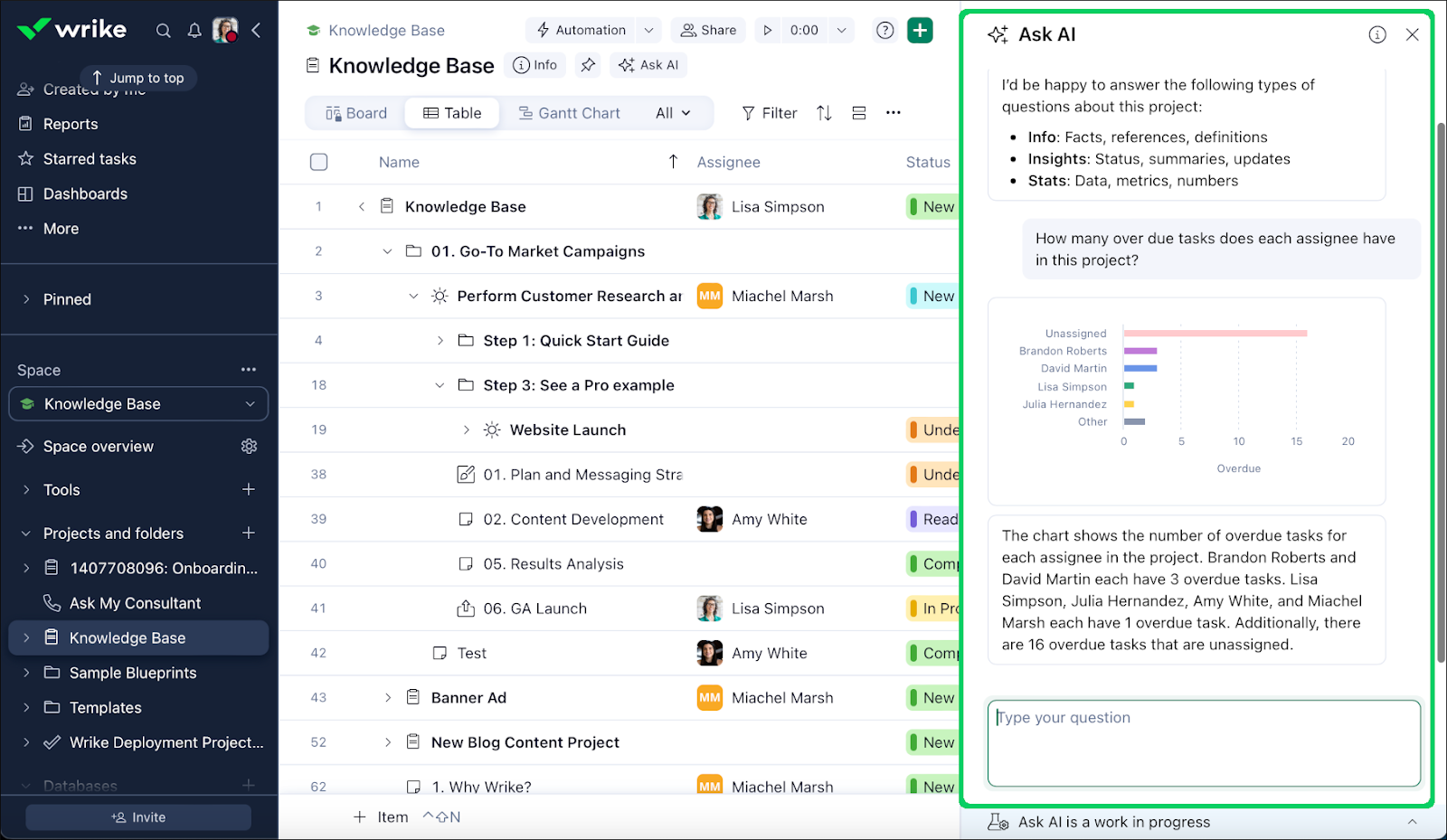Screen dimensions: 1447x840
Task: Switch to the Table view tab
Action: pos(452,113)
